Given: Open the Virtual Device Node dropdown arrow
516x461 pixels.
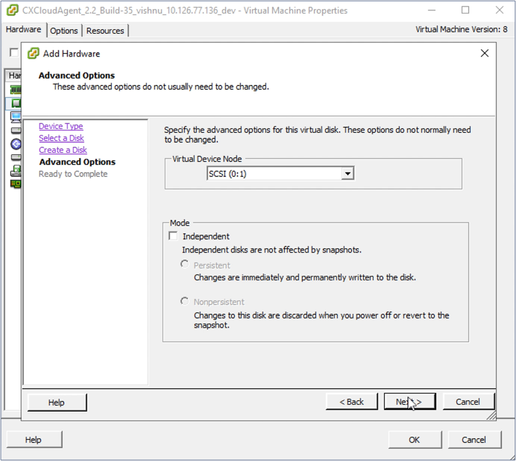Looking at the screenshot, I should 347,173.
